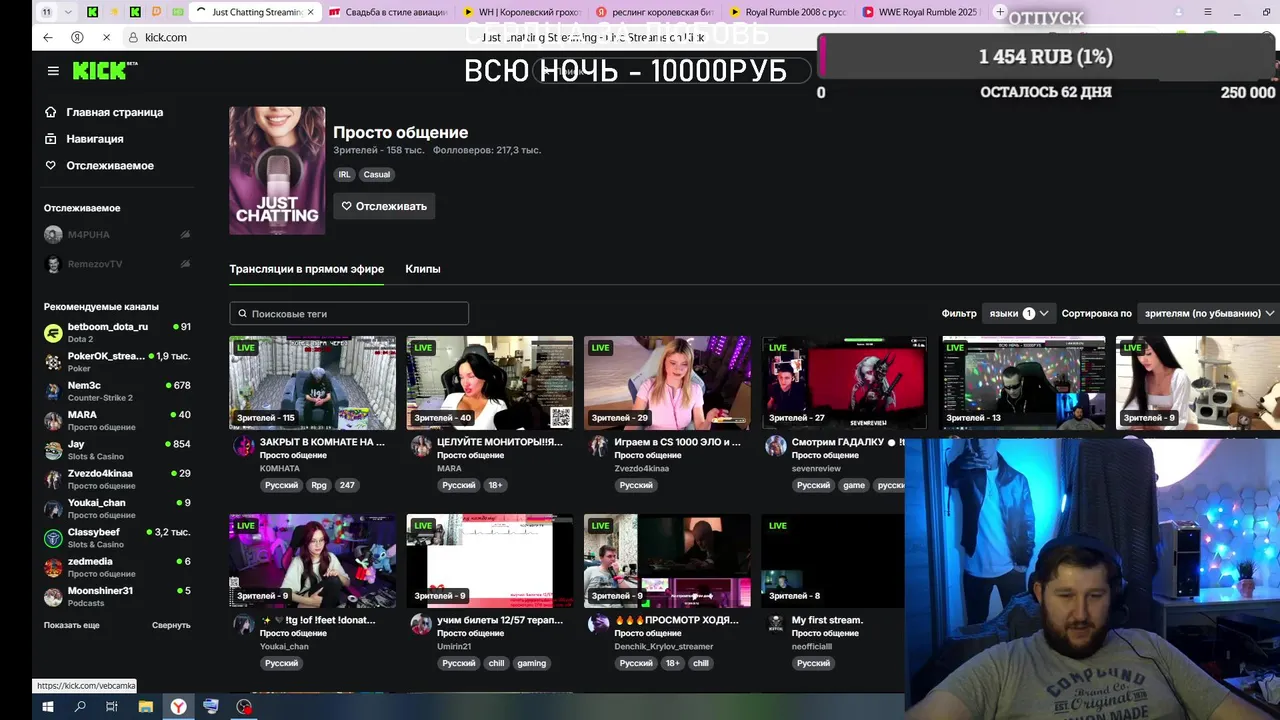Open Играем в CS 1000 ЭЛО thumbnail
This screenshot has height=720, width=1280.
click(667, 383)
